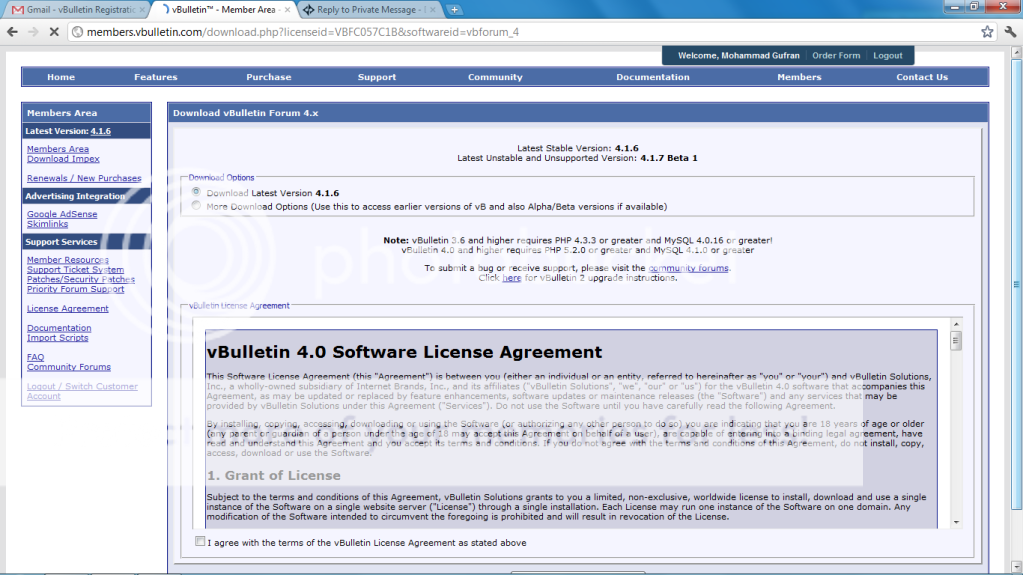Image resolution: width=1023 pixels, height=575 pixels.
Task: Open the Members Area sidebar link
Action: point(57,149)
